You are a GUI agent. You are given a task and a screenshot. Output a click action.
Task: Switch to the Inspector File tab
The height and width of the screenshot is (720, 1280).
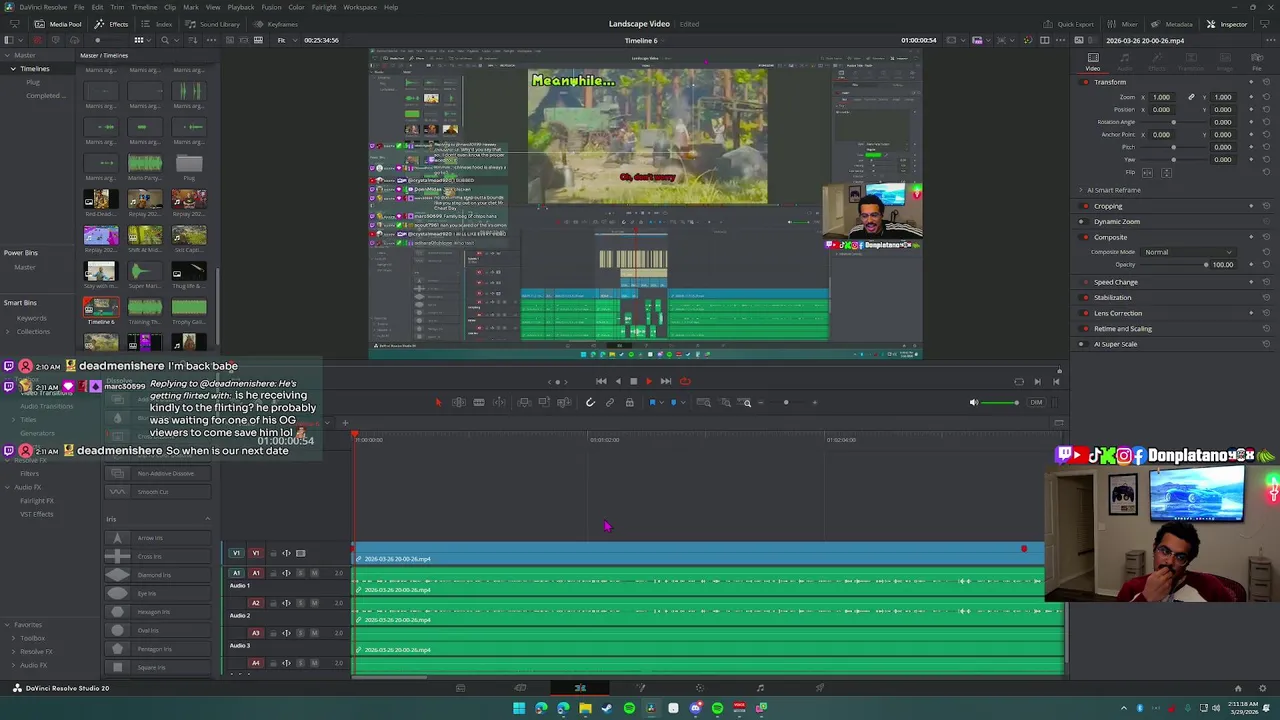click(x=1257, y=62)
